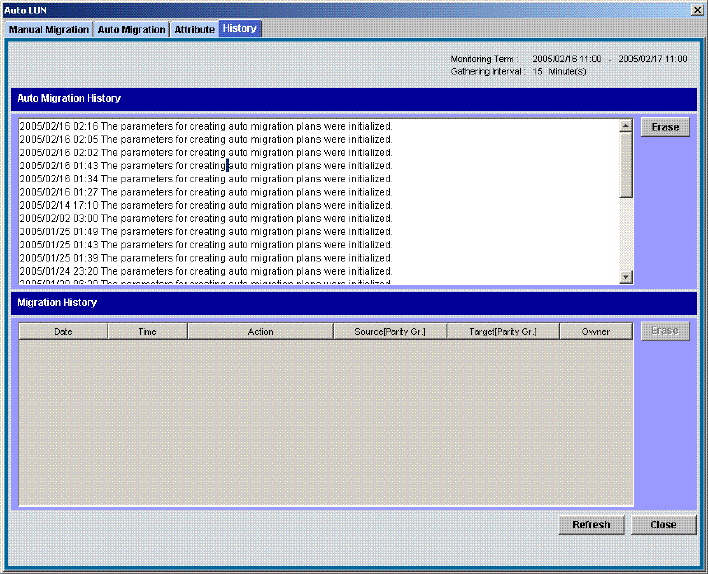Click the History tab
This screenshot has width=708, height=574.
(x=240, y=29)
